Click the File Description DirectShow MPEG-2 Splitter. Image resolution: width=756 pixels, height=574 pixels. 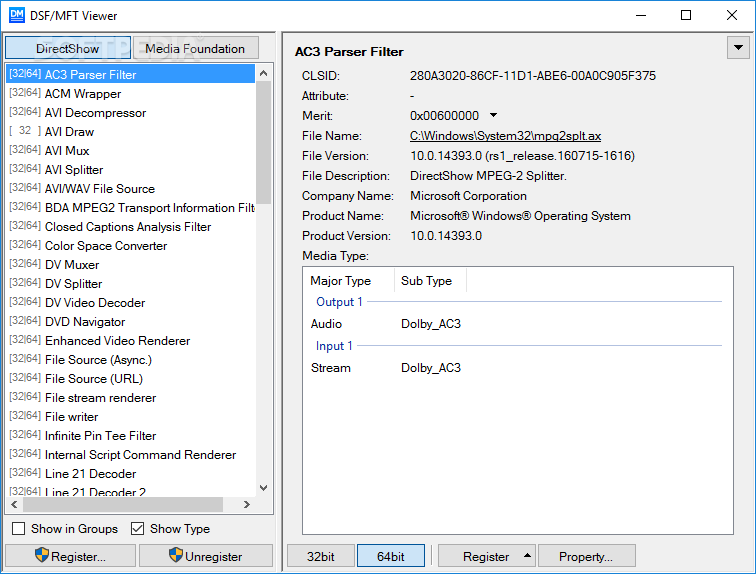(488, 176)
